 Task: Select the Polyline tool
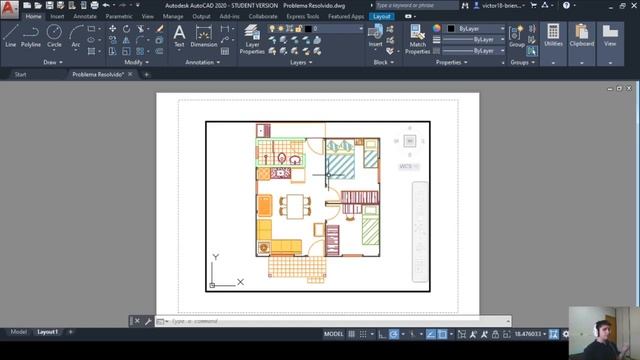click(x=31, y=36)
